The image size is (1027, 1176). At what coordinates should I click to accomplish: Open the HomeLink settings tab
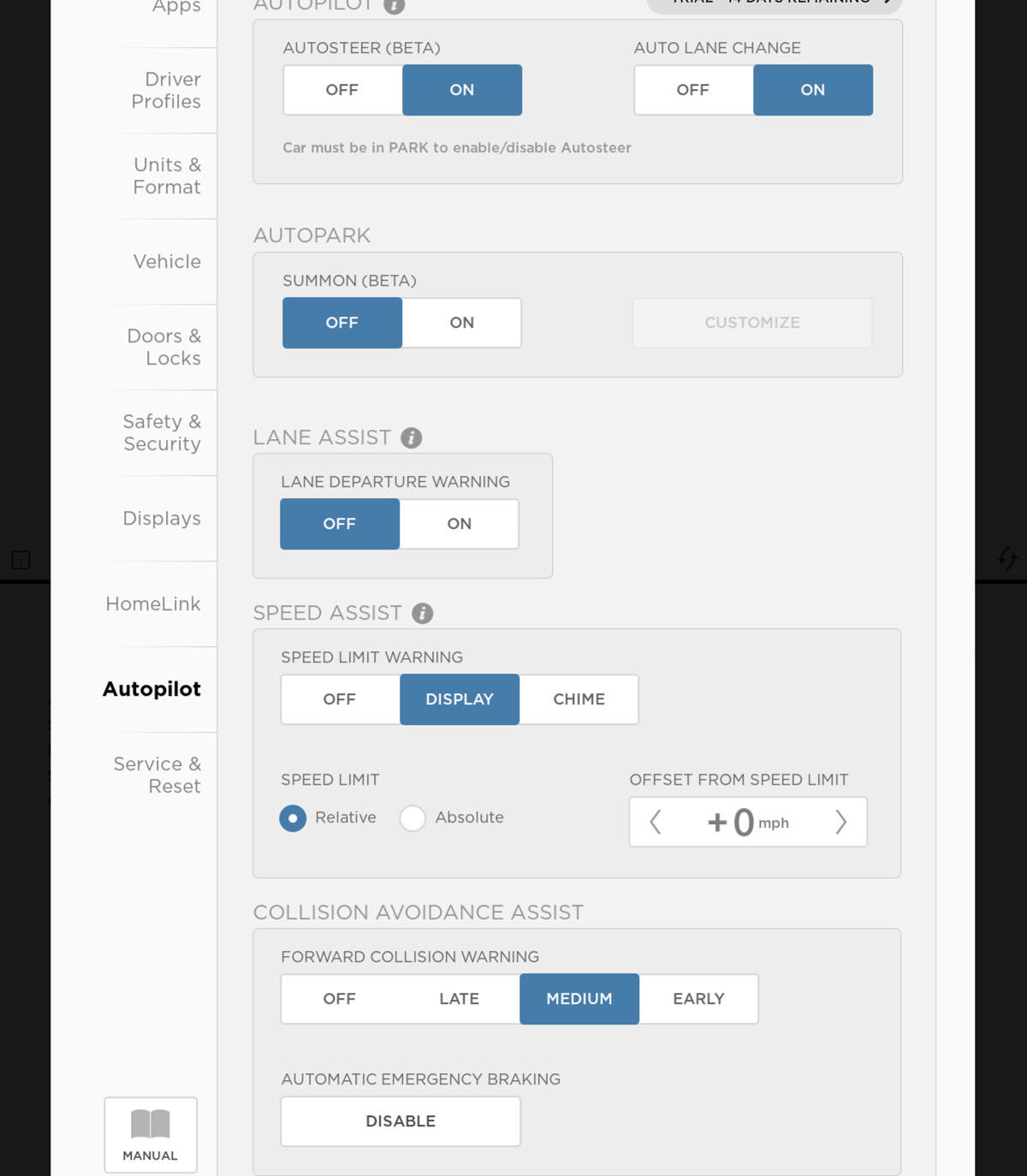pyautogui.click(x=153, y=604)
